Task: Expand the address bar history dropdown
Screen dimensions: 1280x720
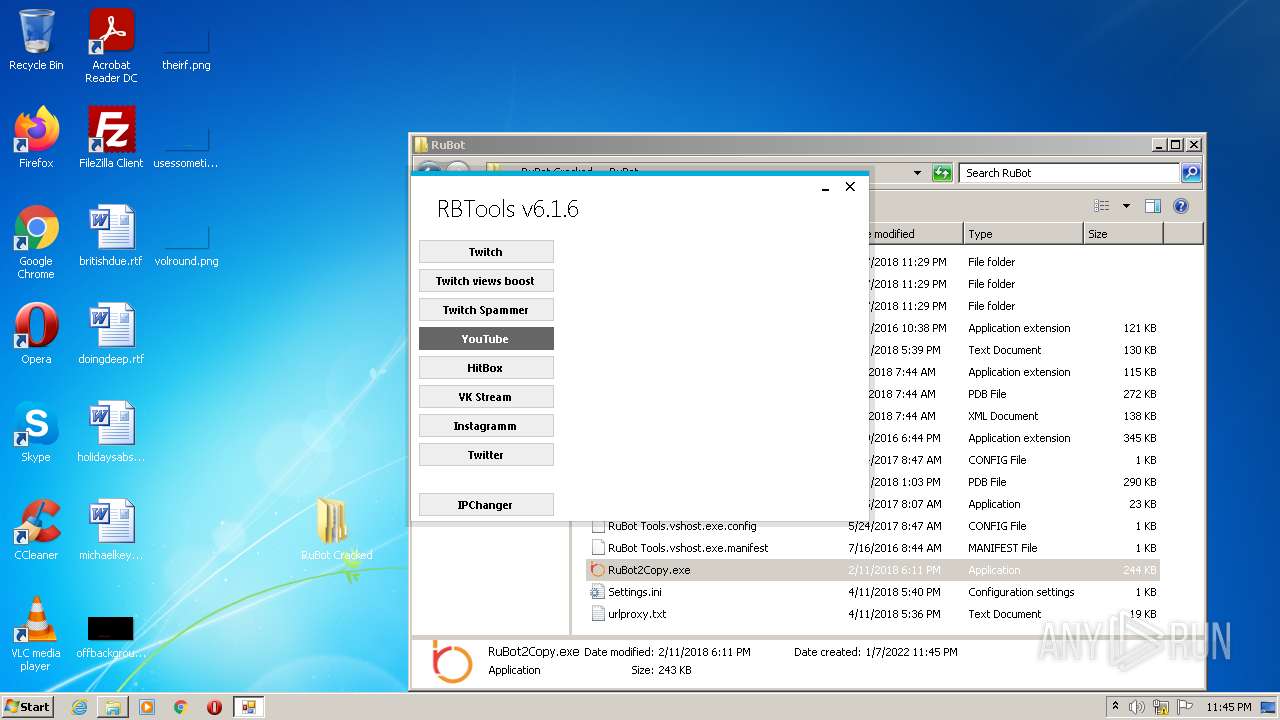Action: pyautogui.click(x=917, y=173)
